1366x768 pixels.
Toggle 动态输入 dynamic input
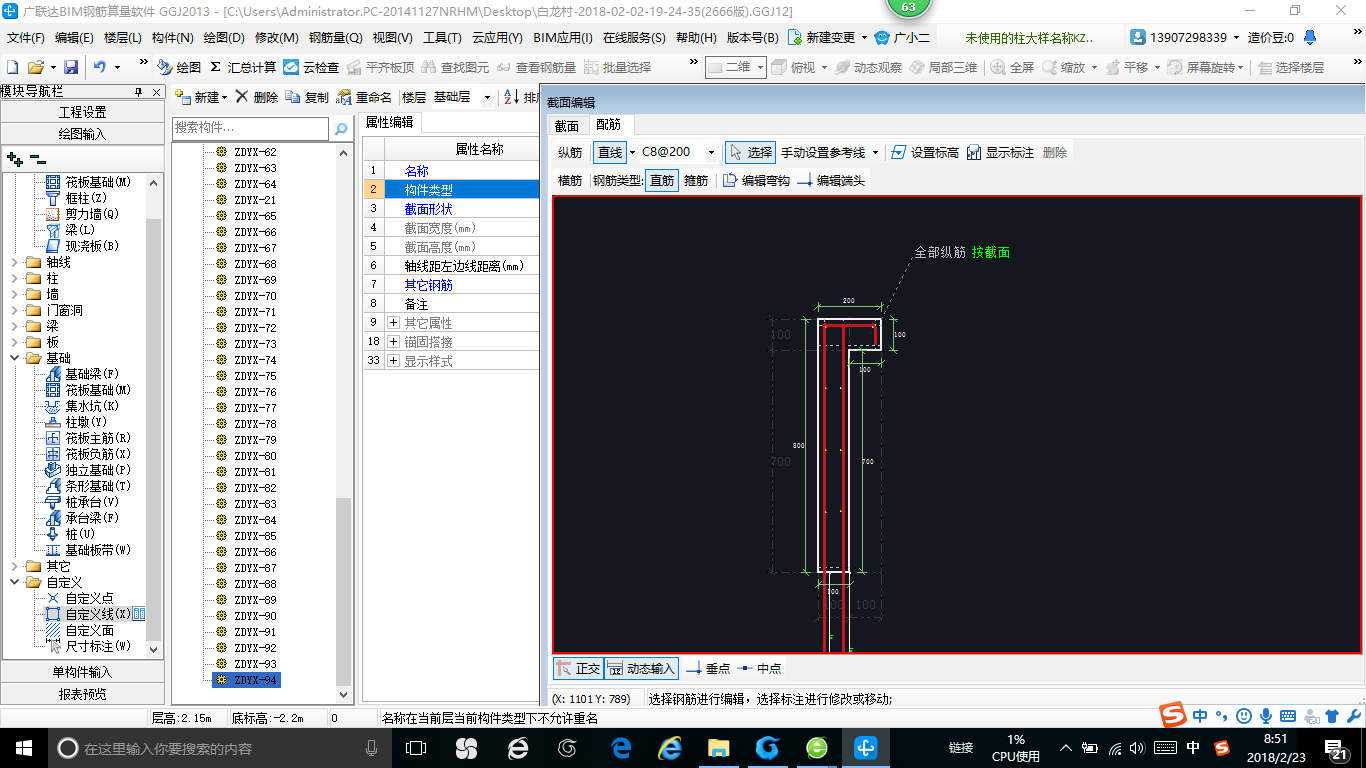pyautogui.click(x=641, y=668)
